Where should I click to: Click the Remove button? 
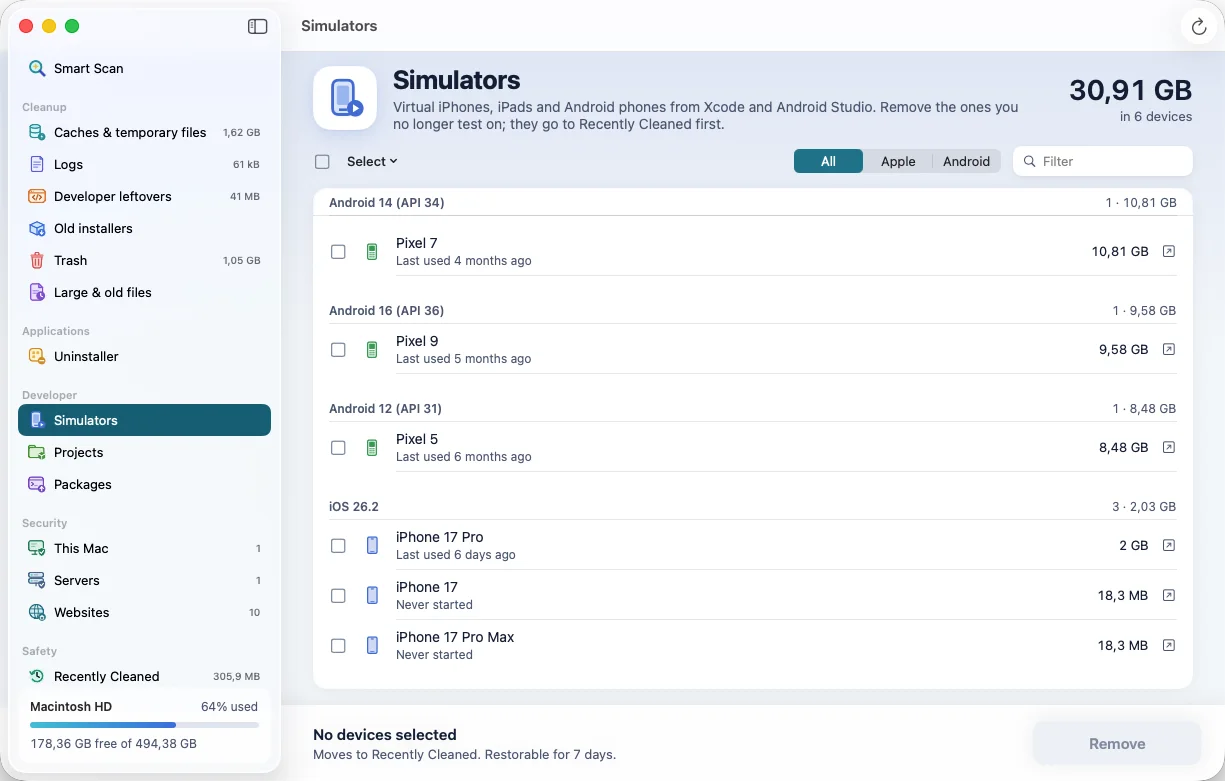(1117, 744)
